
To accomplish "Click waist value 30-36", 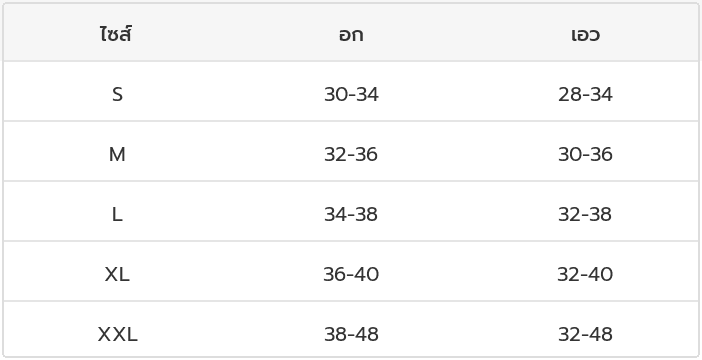I will coord(585,154).
